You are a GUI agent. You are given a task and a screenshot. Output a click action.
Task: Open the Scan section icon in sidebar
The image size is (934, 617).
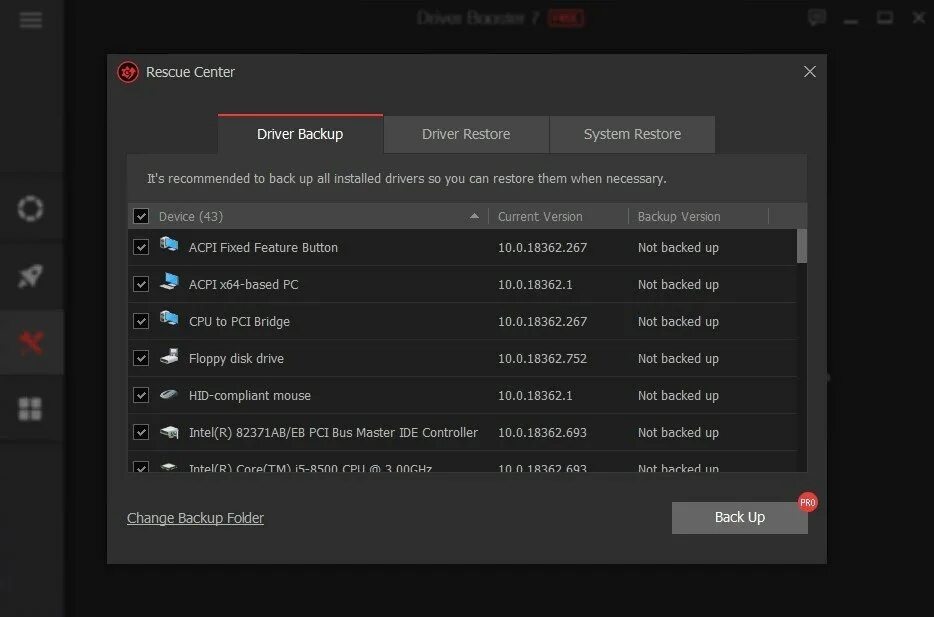pos(30,208)
